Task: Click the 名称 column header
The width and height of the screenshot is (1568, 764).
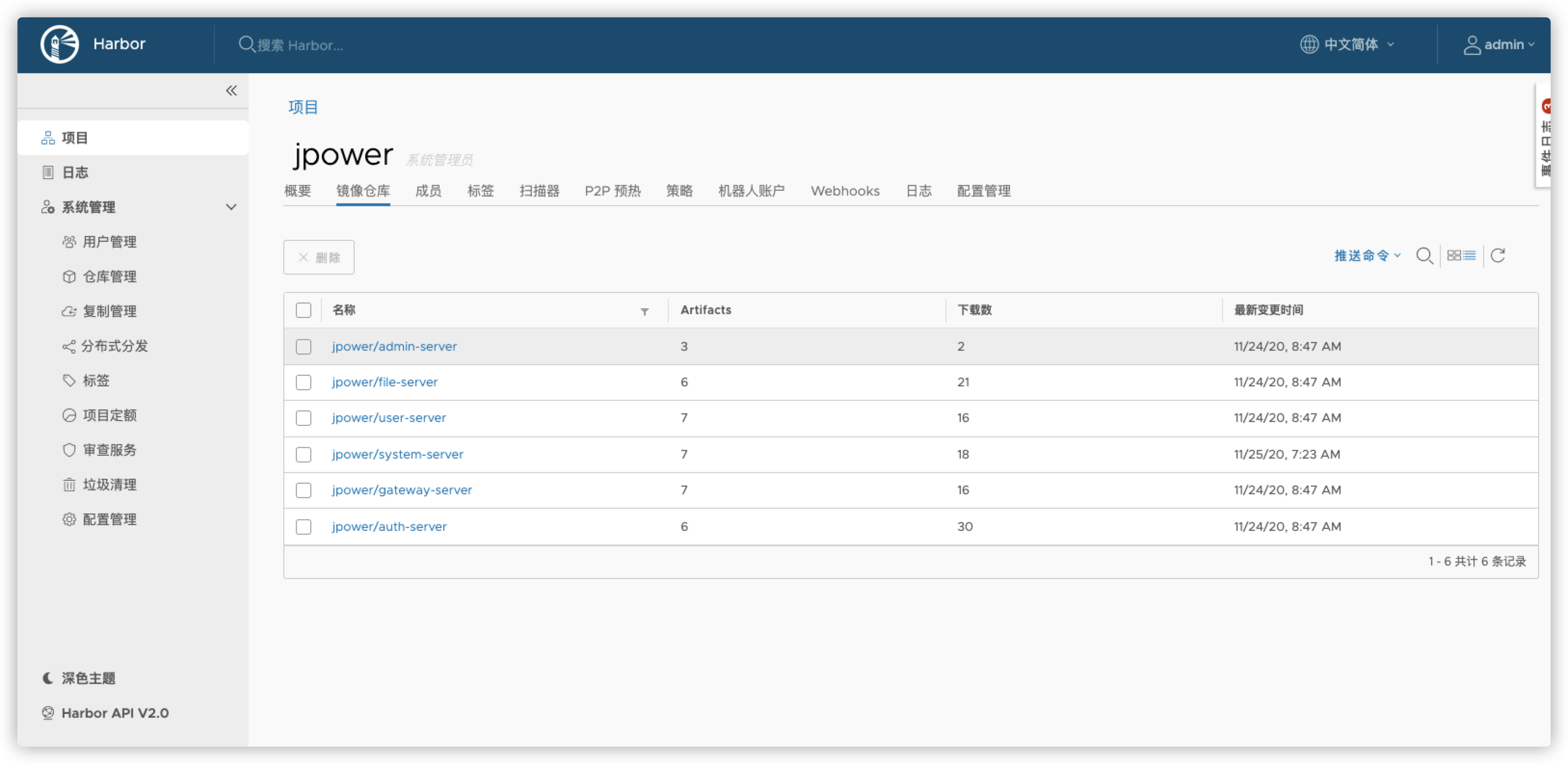Action: [x=344, y=310]
